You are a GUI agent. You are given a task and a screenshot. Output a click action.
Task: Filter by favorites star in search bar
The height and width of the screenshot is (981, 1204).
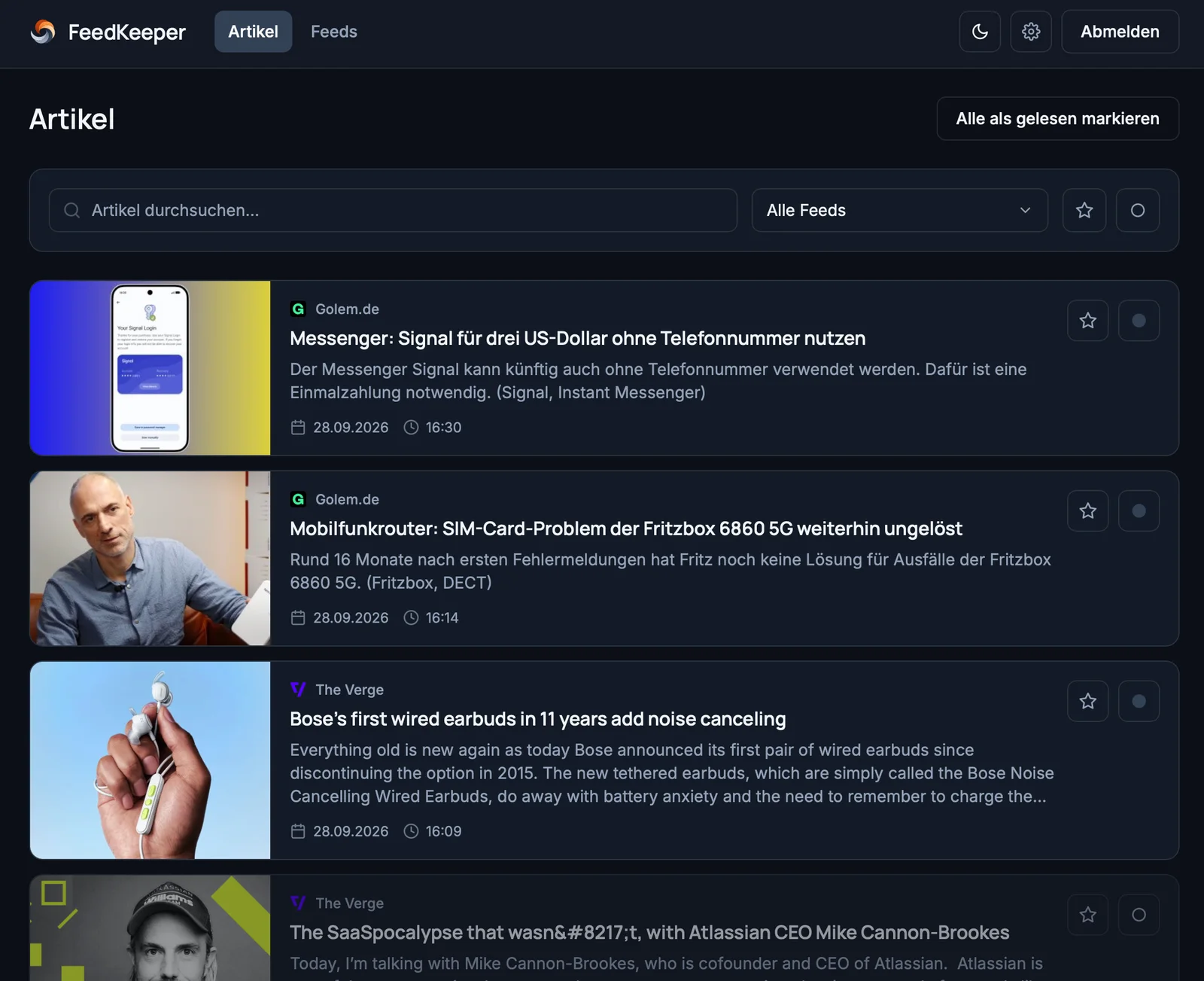coord(1084,210)
